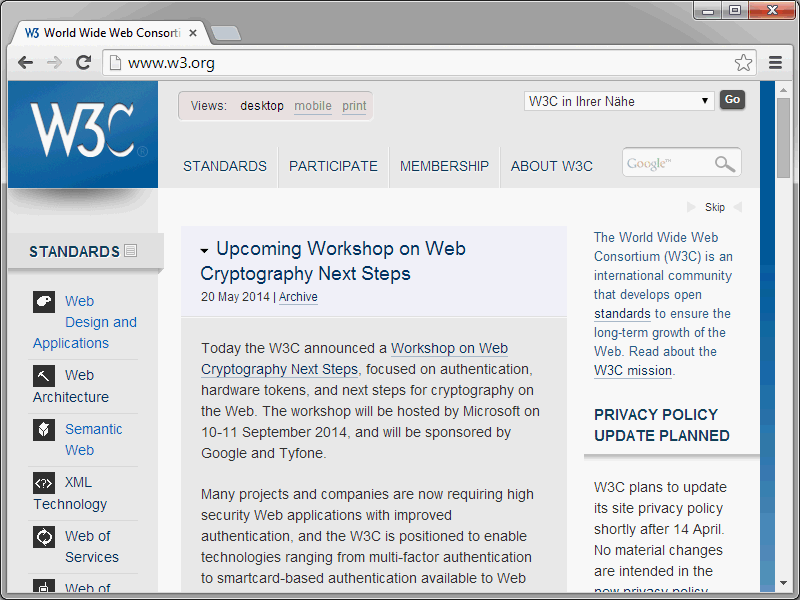The width and height of the screenshot is (800, 600).
Task: Open the W3C mission link
Action: coord(633,370)
